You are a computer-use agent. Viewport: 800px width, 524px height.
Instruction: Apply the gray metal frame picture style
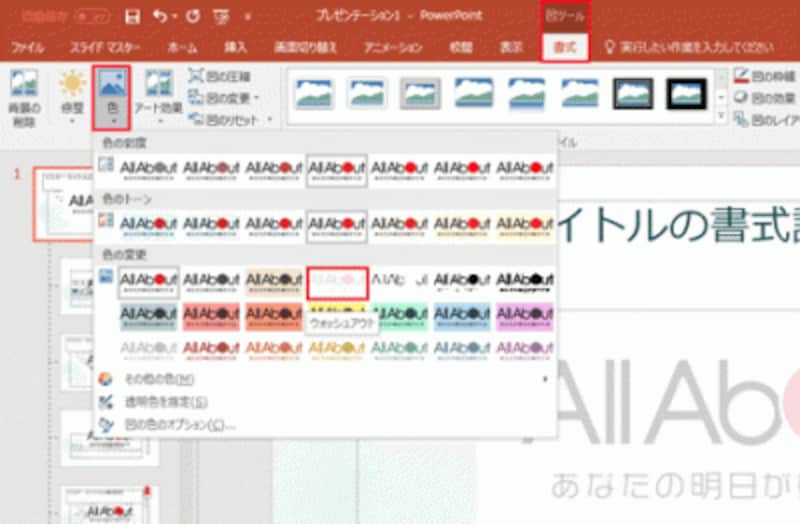(x=420, y=93)
